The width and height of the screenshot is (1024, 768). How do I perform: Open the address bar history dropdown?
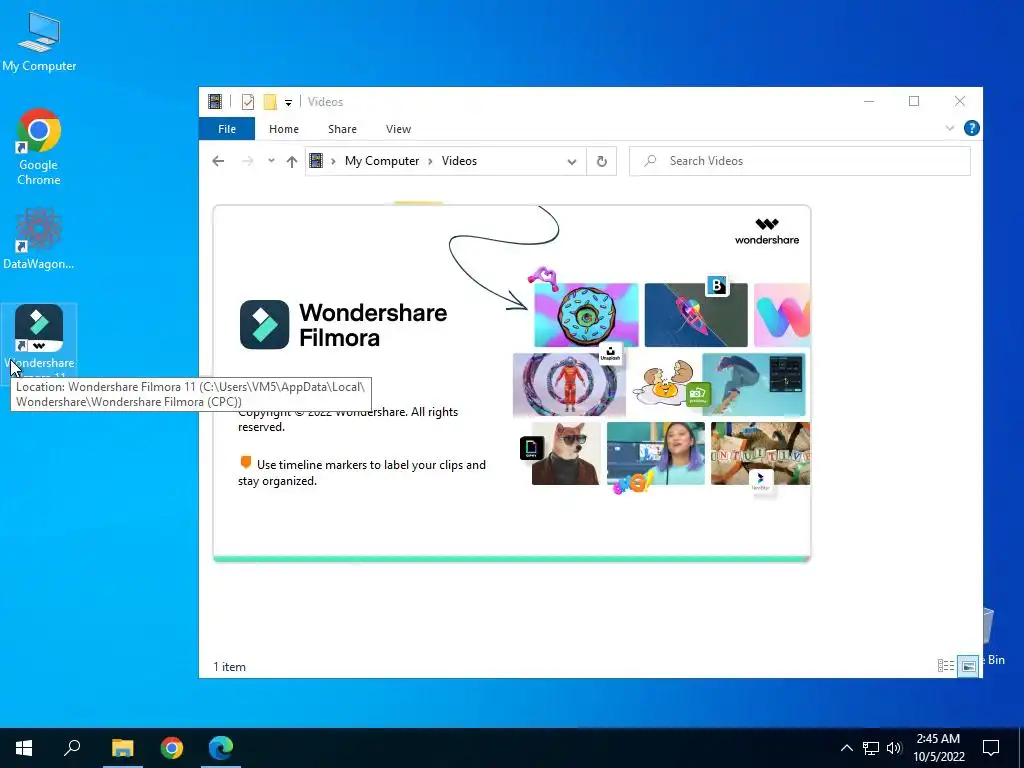[572, 161]
